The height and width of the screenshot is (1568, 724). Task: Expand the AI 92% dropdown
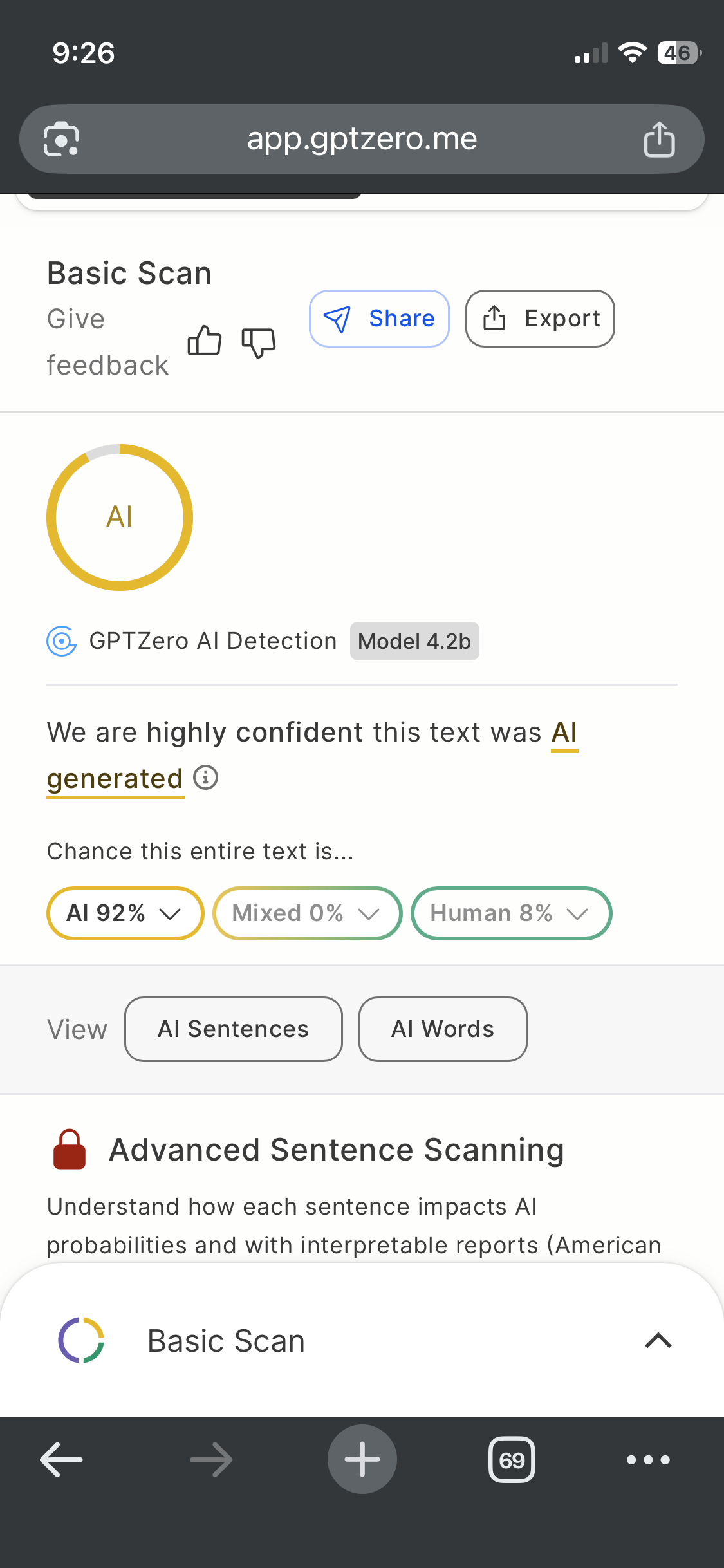(x=125, y=913)
